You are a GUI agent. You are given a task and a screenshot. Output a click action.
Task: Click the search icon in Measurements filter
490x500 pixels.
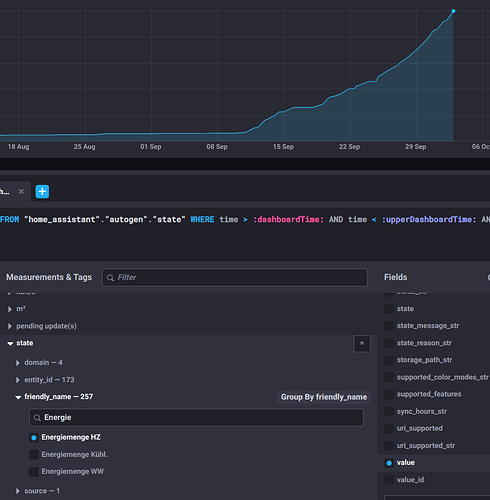tap(110, 277)
